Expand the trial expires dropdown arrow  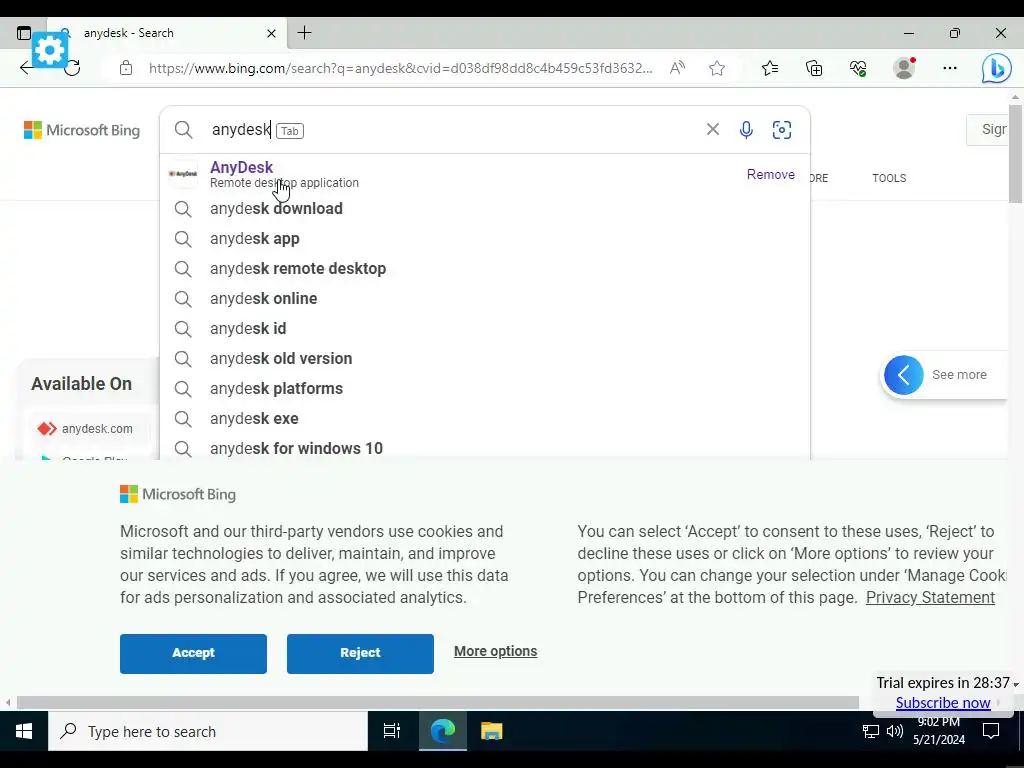coord(1016,684)
